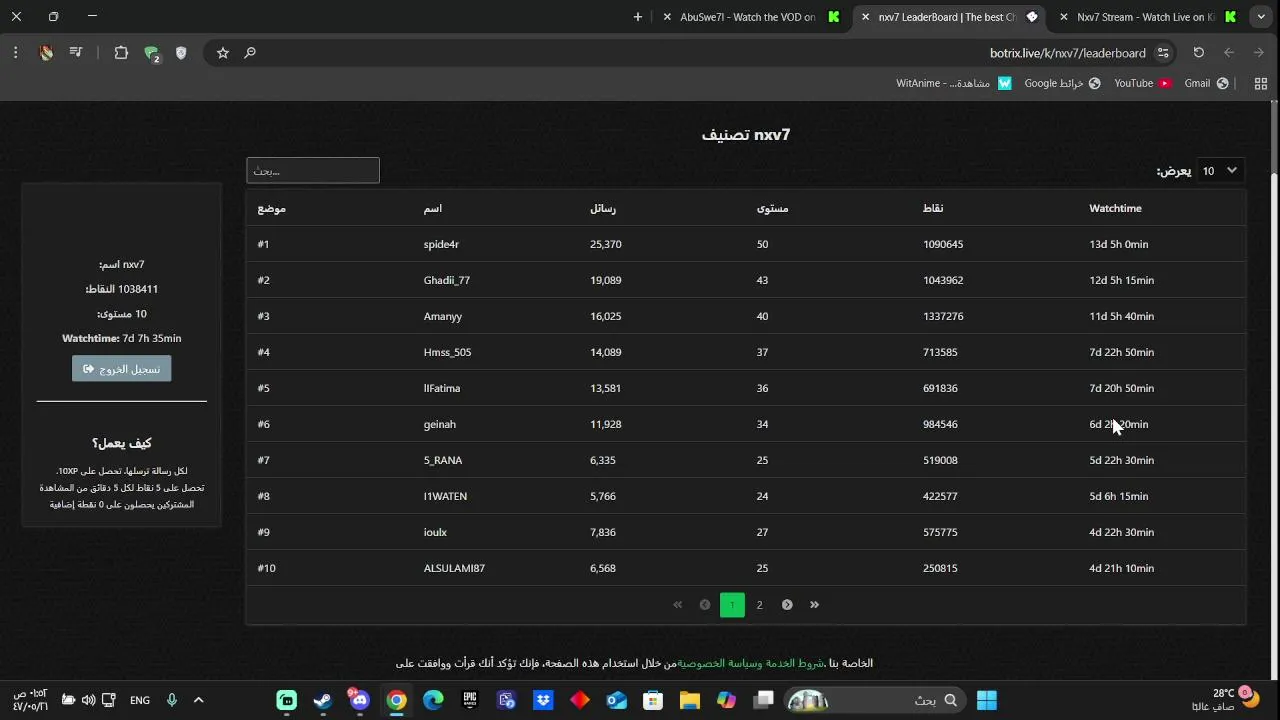Image resolution: width=1280 pixels, height=720 pixels.
Task: Open Microsoft Edge from the taskbar
Action: coord(433,700)
